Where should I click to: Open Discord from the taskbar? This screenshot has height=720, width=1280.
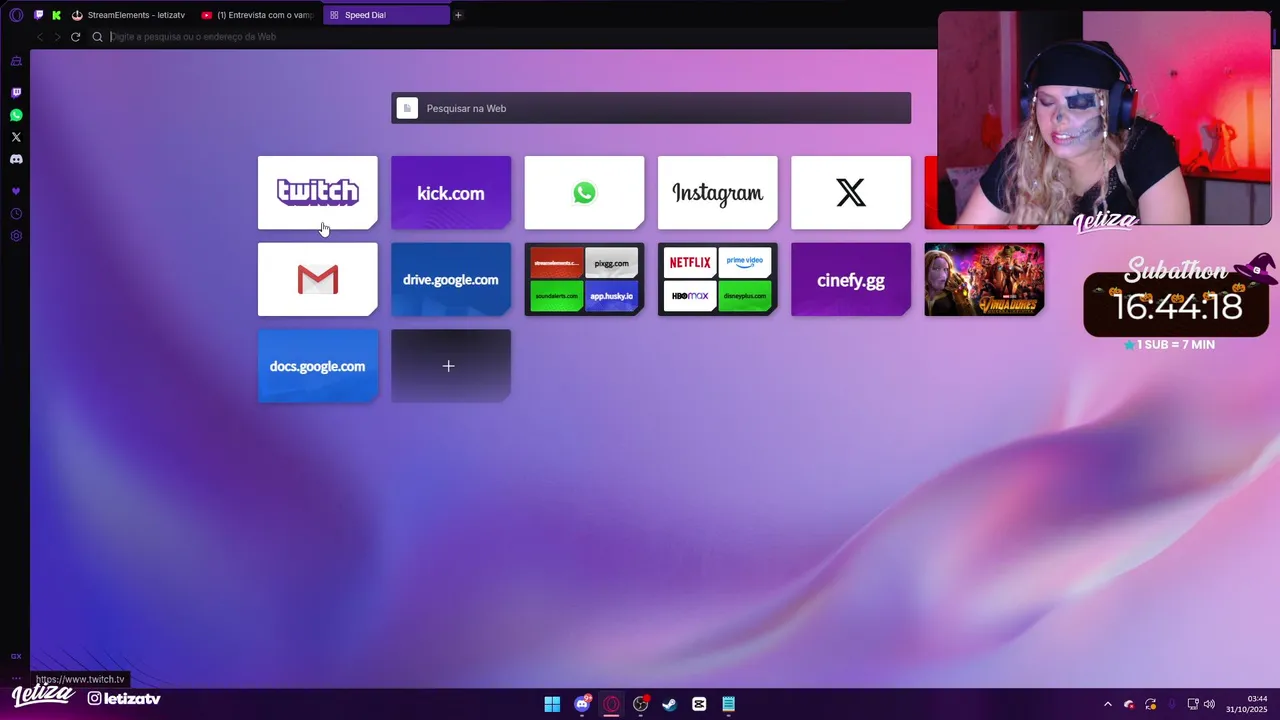pyautogui.click(x=582, y=704)
